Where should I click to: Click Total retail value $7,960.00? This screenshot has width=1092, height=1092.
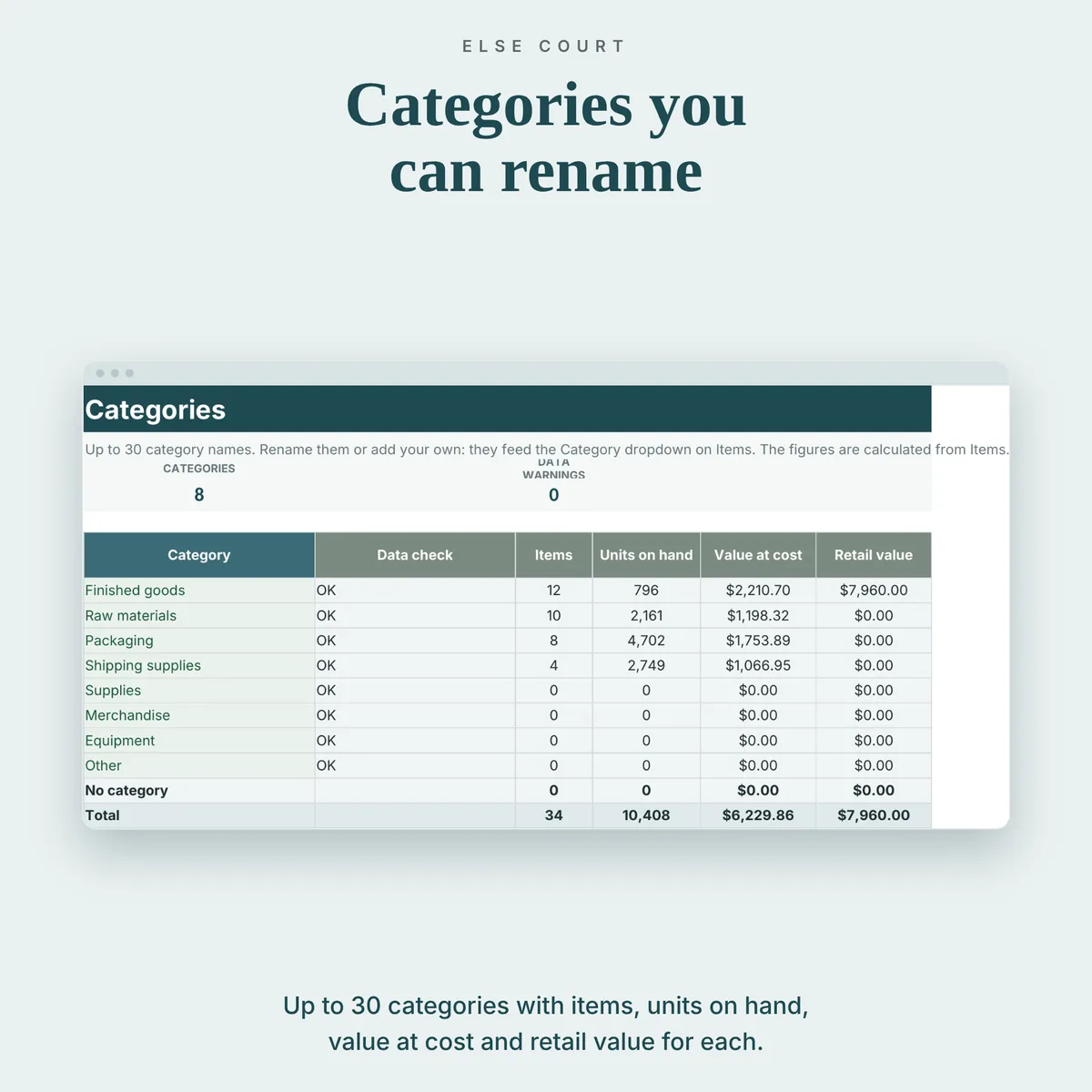pos(874,815)
